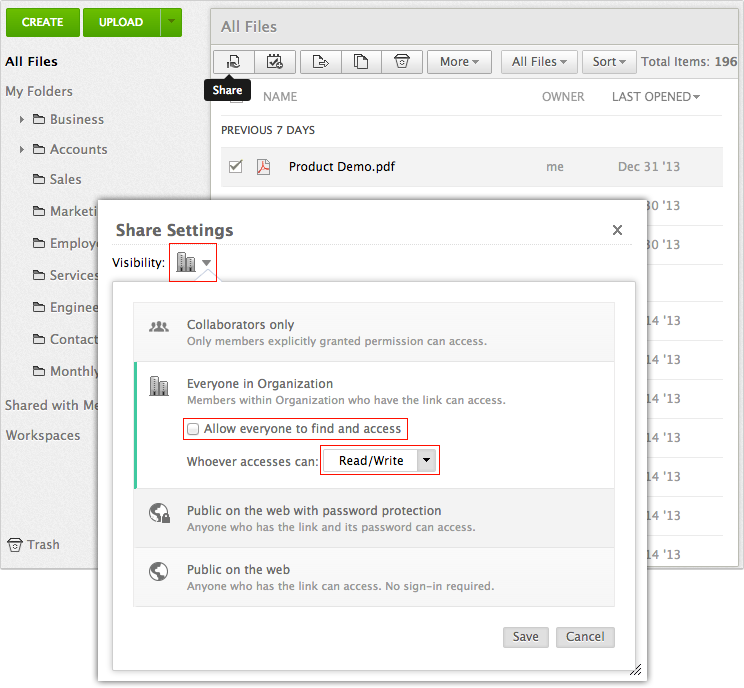Screen dimensions: 744x688
Task: Open the All Files filter dropdown
Action: (539, 62)
